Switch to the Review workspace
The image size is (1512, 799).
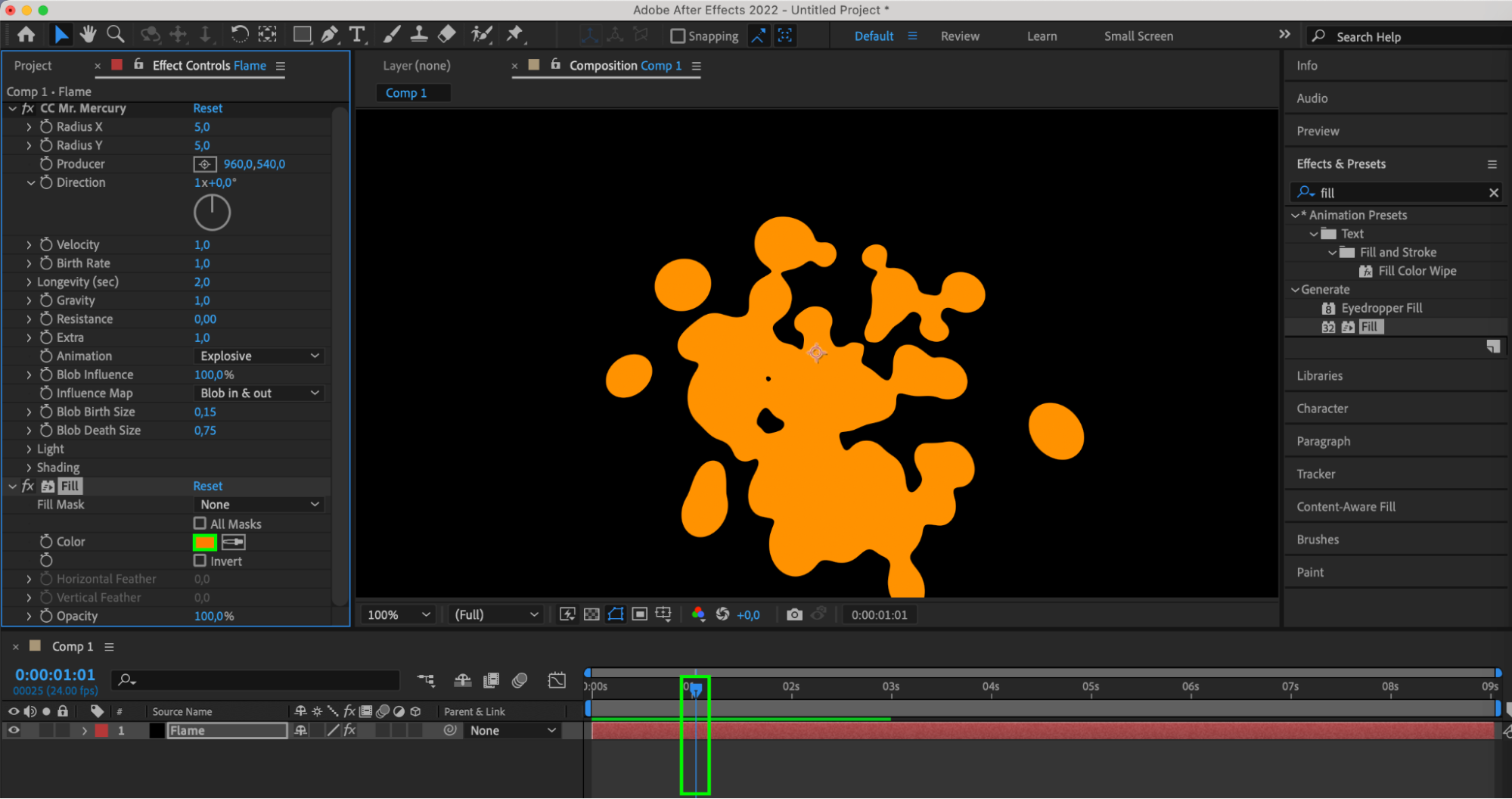960,36
